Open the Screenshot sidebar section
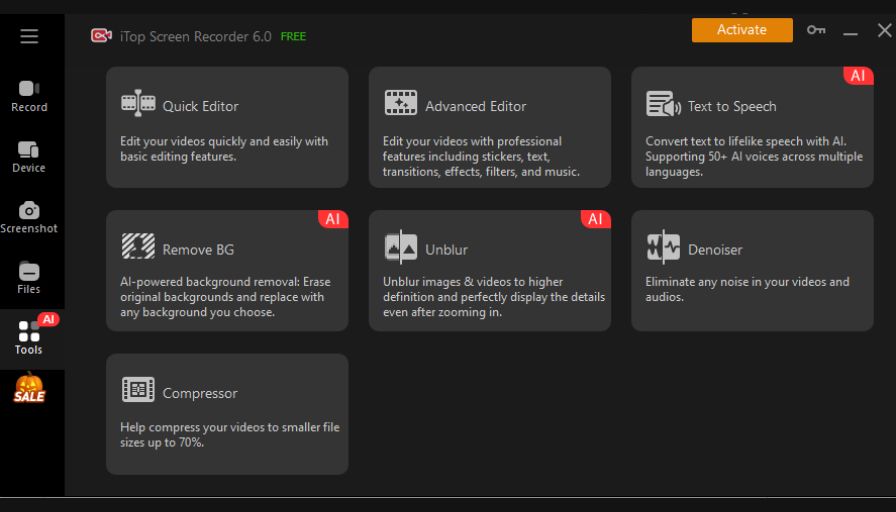 (29, 217)
